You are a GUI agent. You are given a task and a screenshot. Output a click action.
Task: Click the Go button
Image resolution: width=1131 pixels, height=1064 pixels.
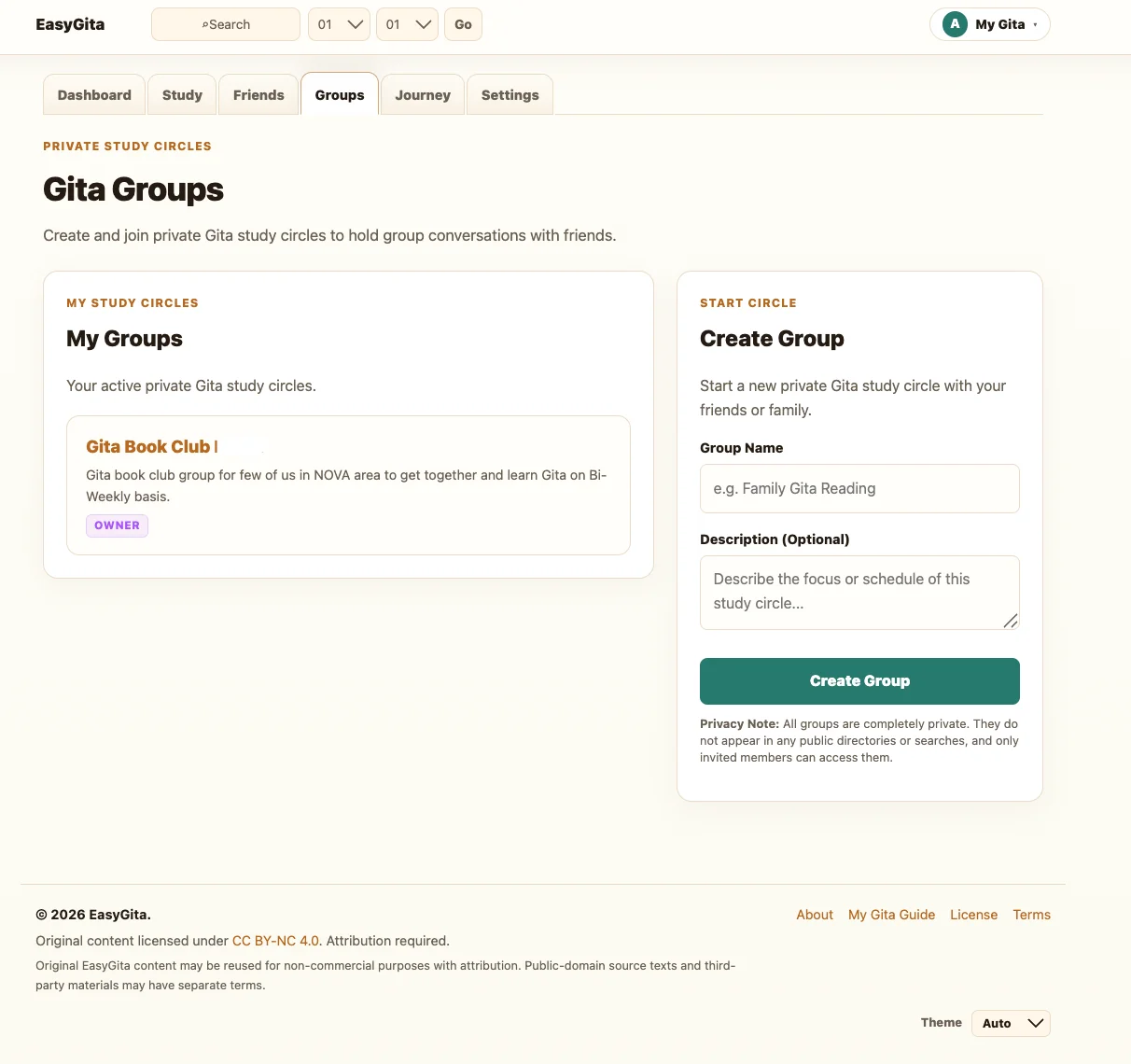coord(463,24)
